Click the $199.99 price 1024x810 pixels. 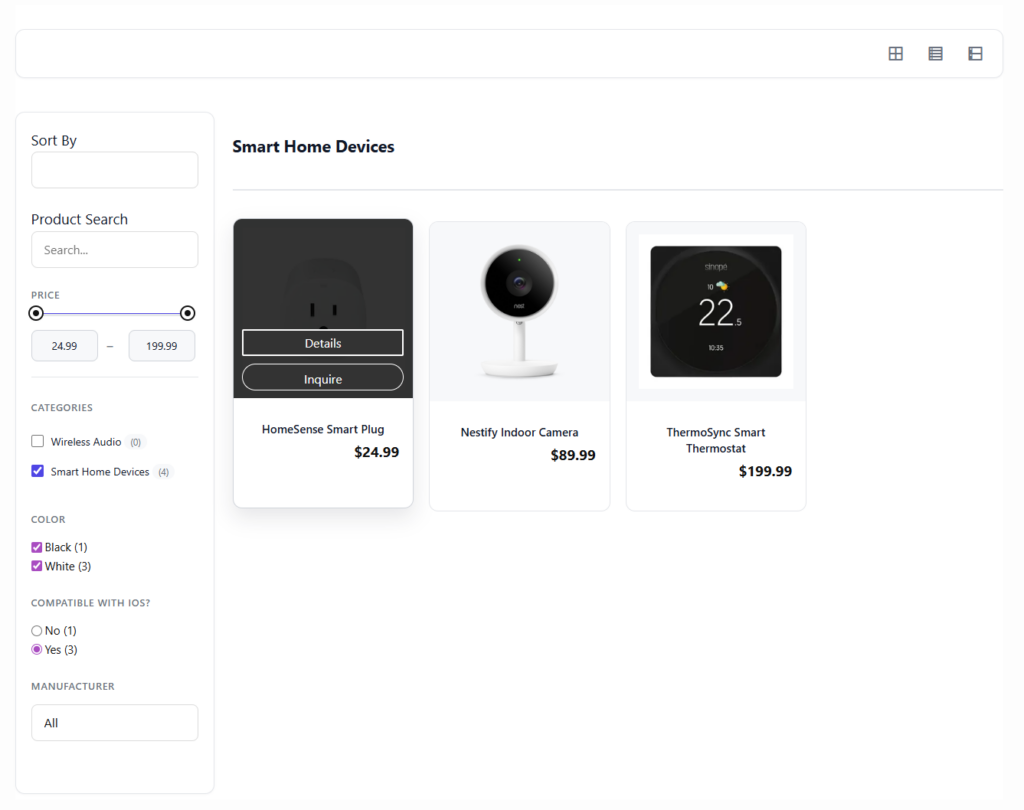765,472
